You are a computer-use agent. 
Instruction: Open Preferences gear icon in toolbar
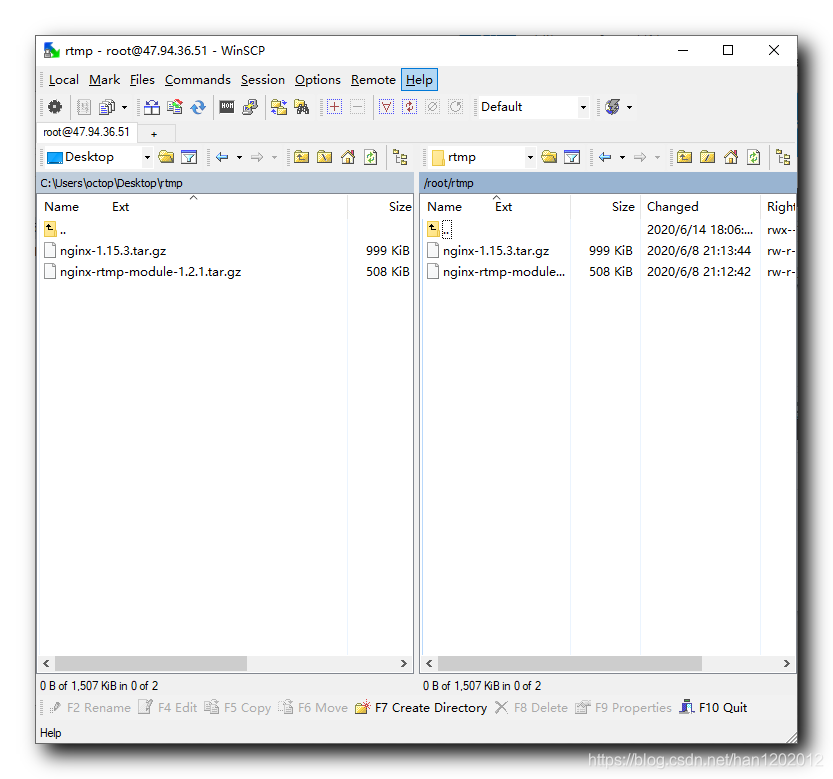click(x=55, y=107)
